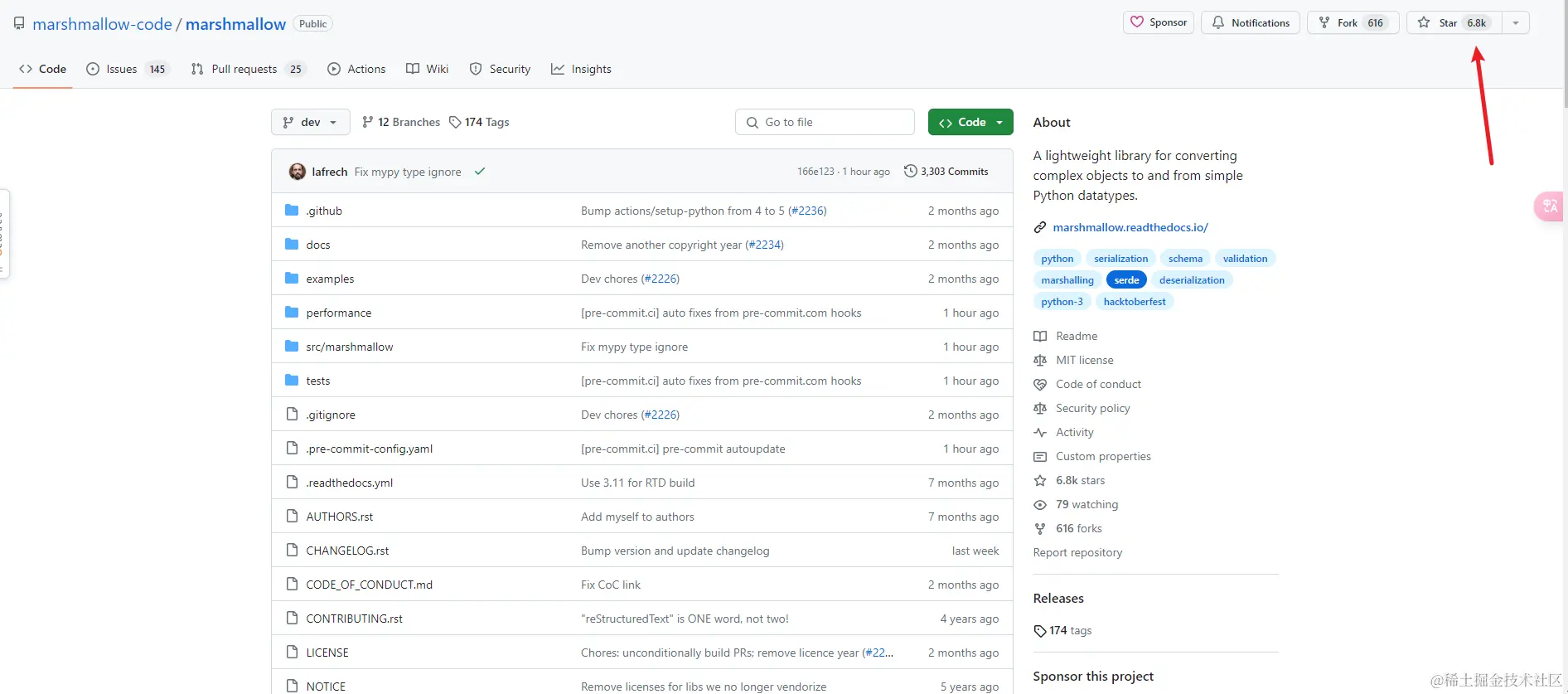Open the .github folder icon
This screenshot has width=1568, height=694.
coord(292,211)
